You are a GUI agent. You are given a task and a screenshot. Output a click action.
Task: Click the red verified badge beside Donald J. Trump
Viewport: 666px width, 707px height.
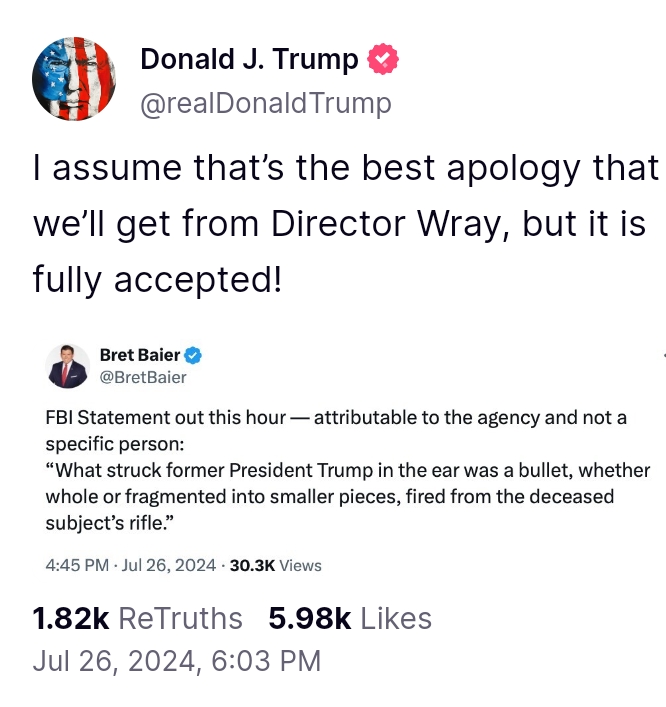[383, 59]
